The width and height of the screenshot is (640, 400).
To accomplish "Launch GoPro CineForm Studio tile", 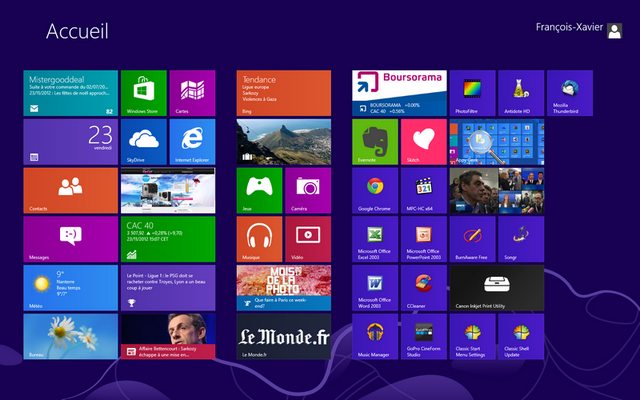I will click(x=424, y=336).
